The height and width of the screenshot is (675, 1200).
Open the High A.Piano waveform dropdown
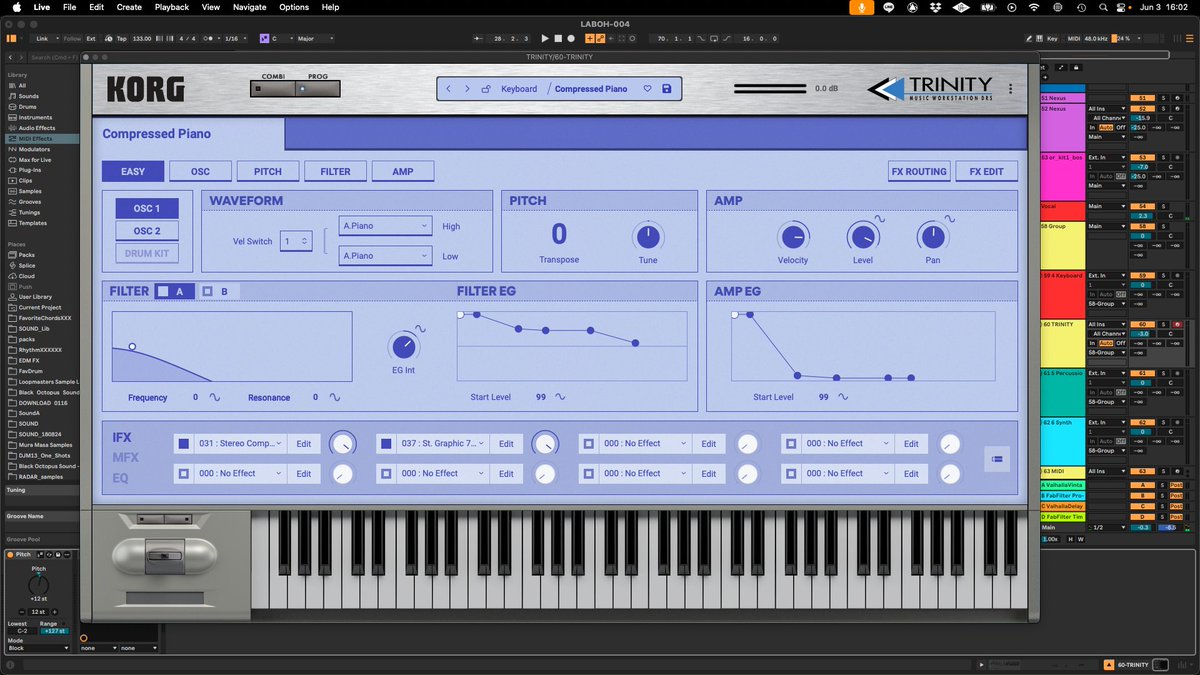[385, 226]
